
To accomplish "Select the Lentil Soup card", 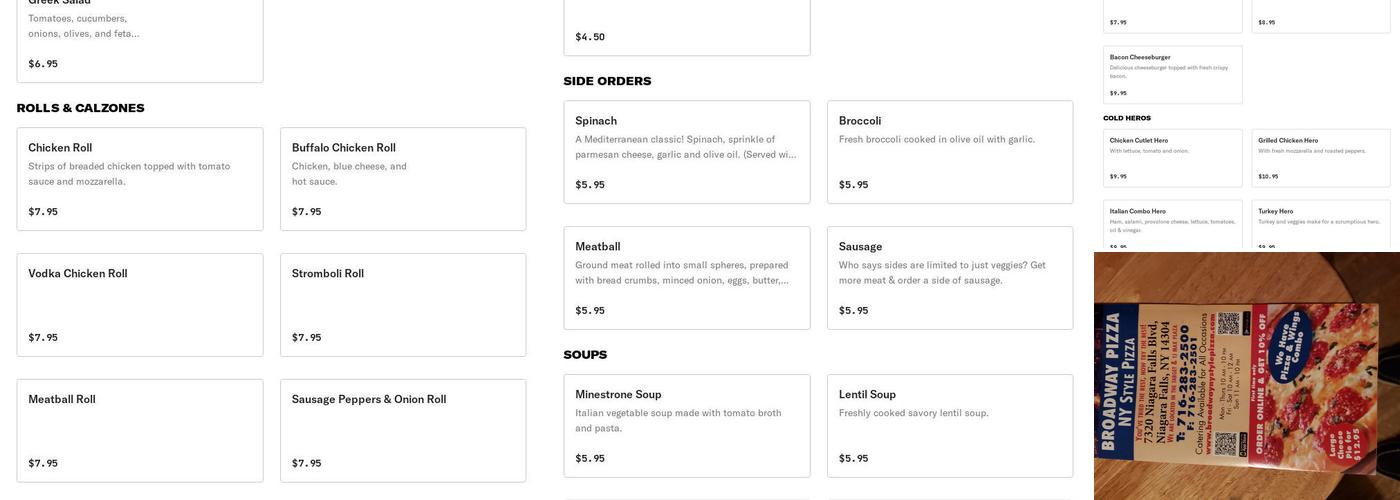I will (950, 426).
